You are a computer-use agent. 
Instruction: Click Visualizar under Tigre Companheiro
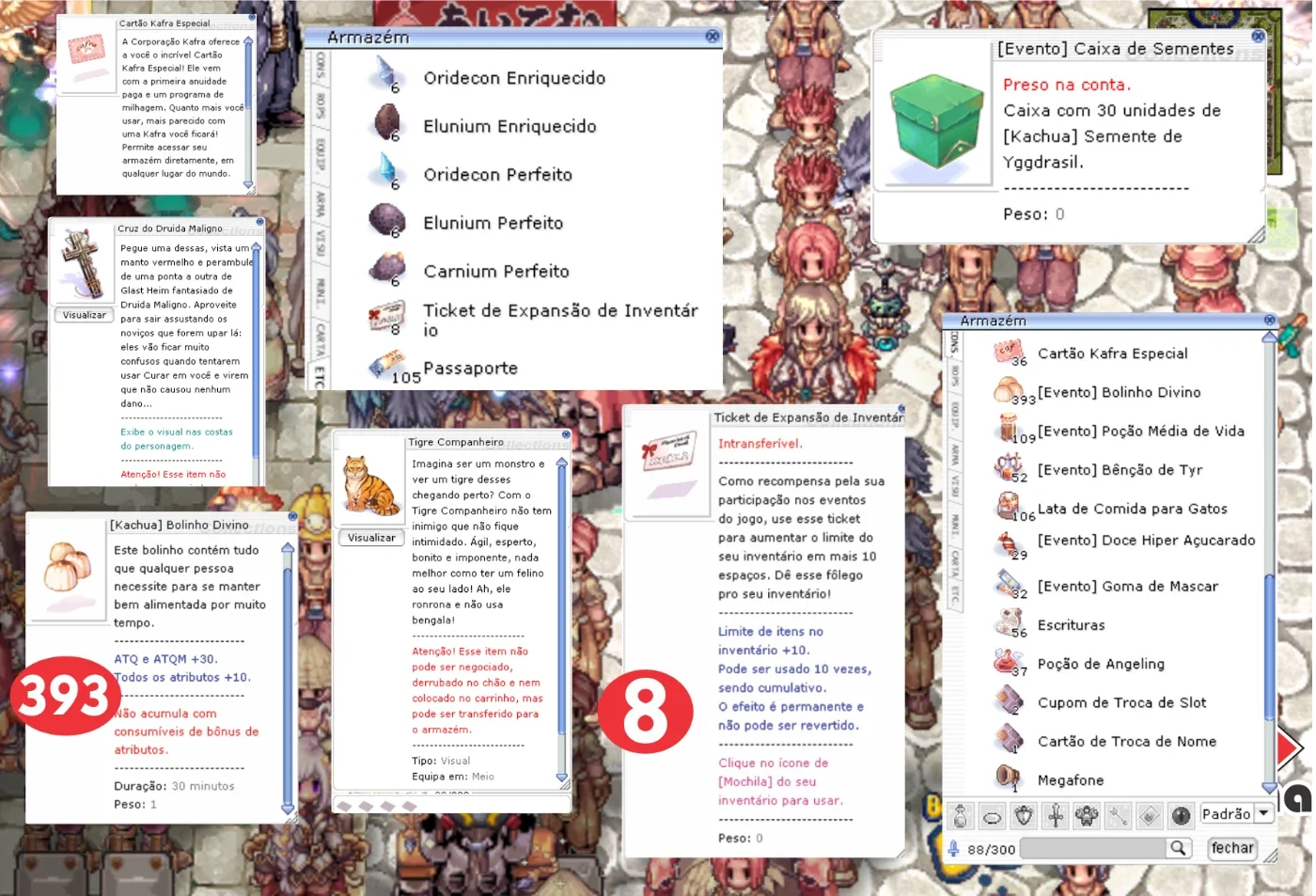[372, 538]
